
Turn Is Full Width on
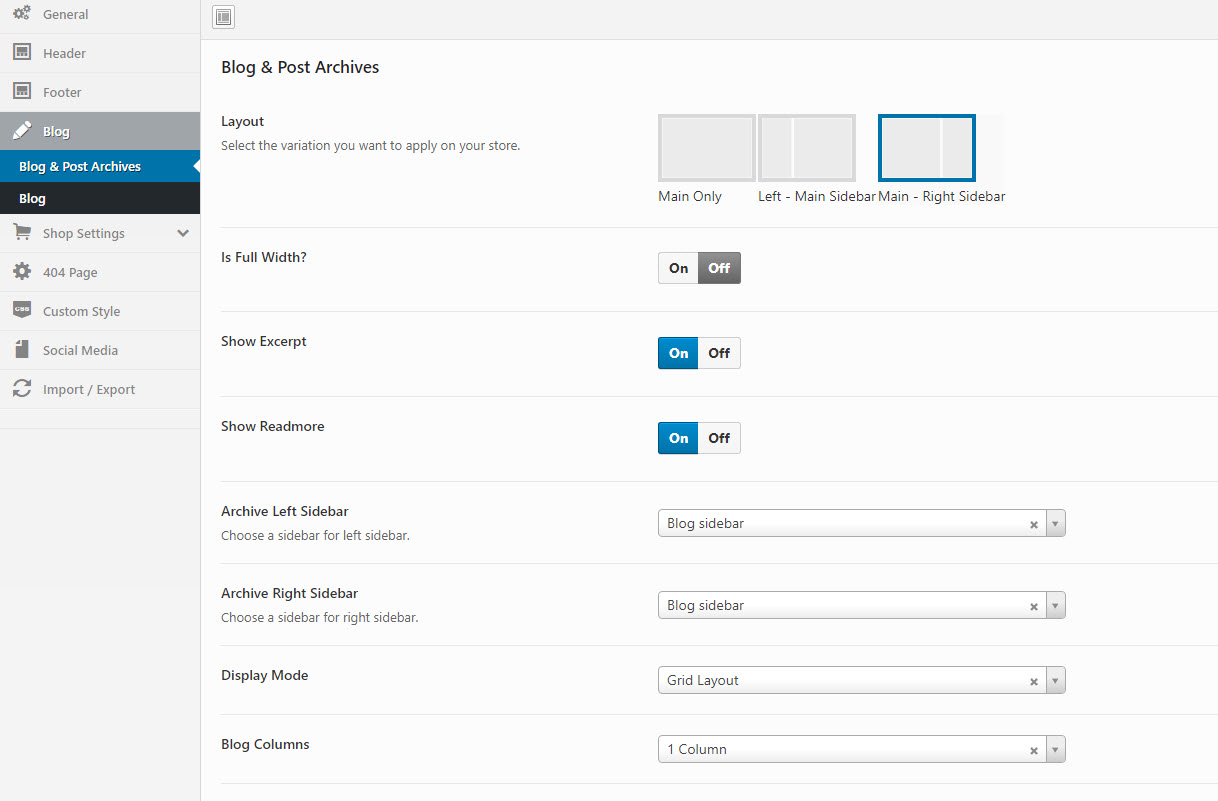coord(679,268)
